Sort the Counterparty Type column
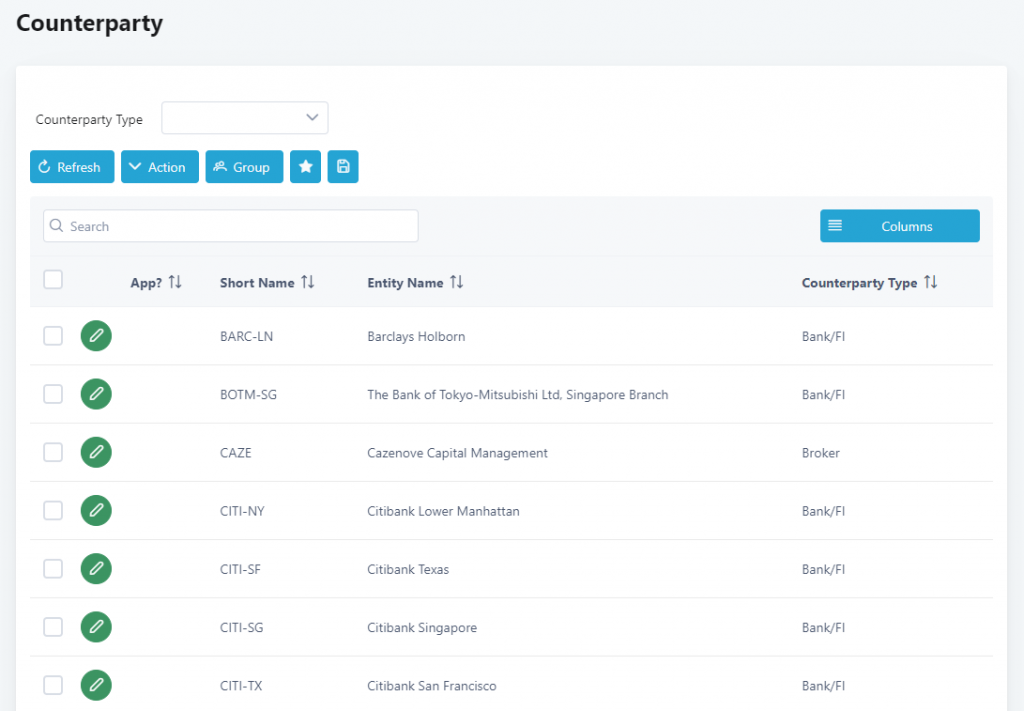The image size is (1024, 711). 930,283
